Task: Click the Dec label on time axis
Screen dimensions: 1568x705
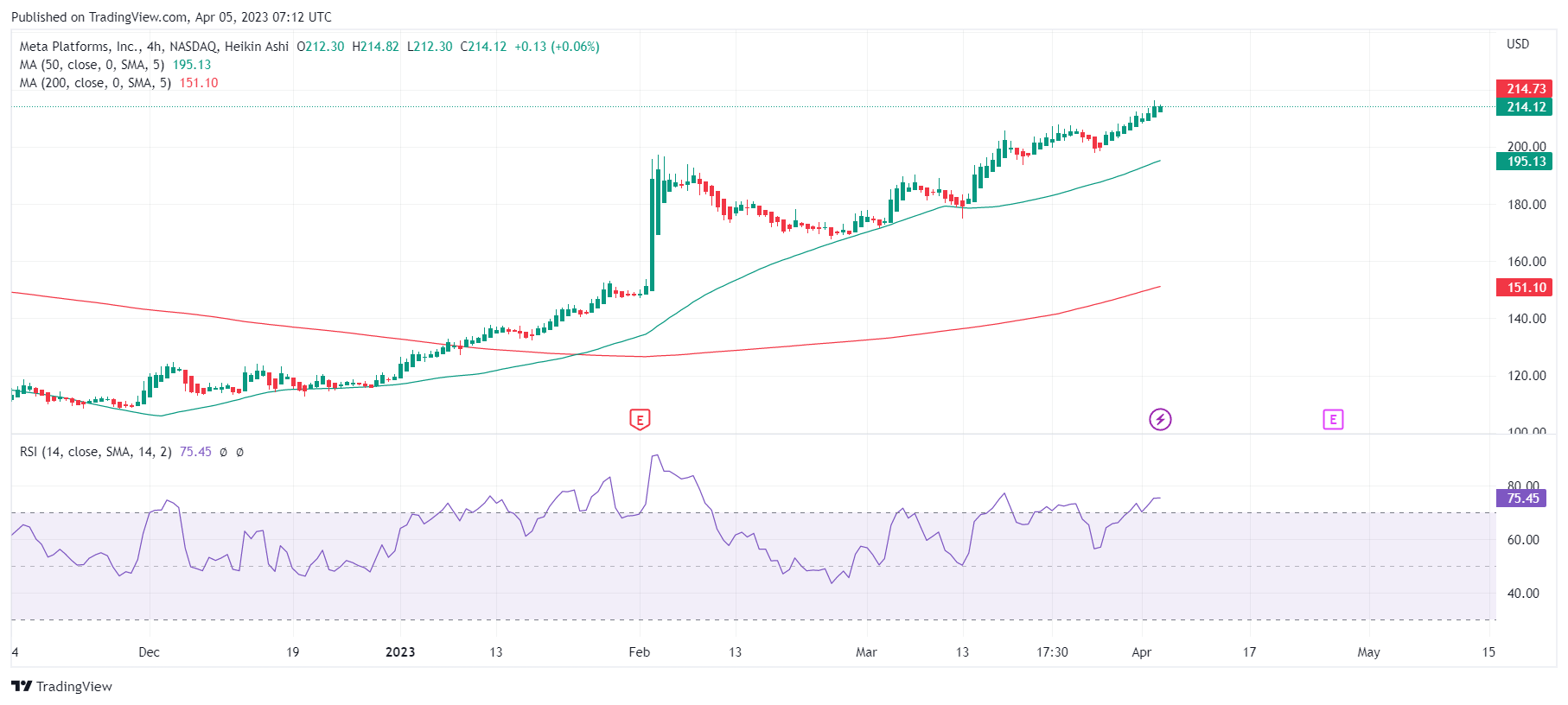Action: click(149, 652)
